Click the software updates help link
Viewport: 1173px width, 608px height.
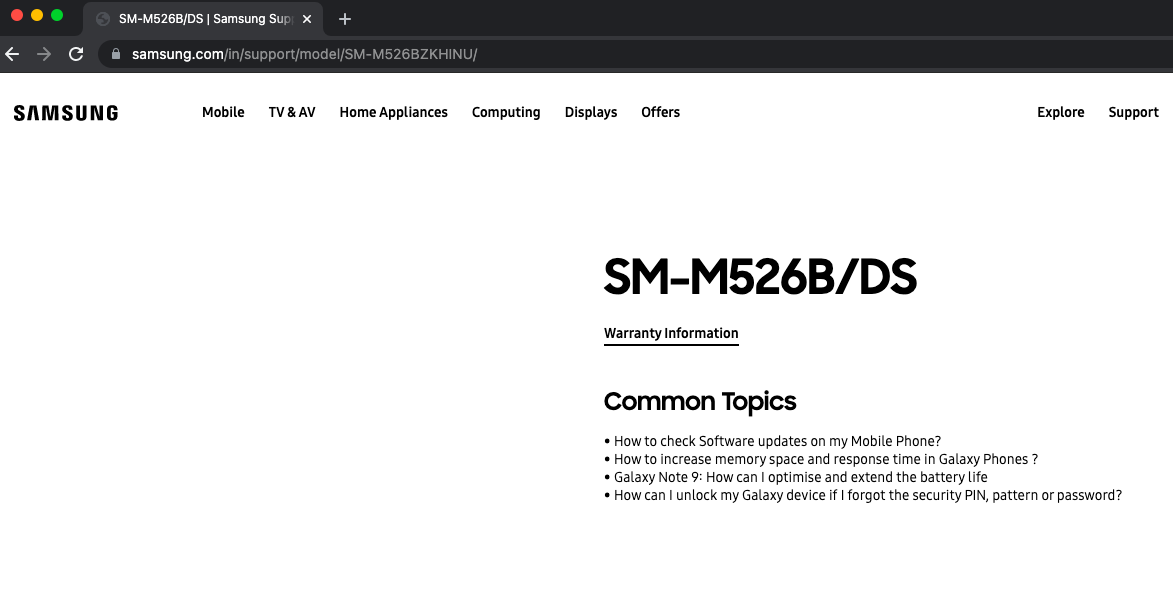[776, 441]
